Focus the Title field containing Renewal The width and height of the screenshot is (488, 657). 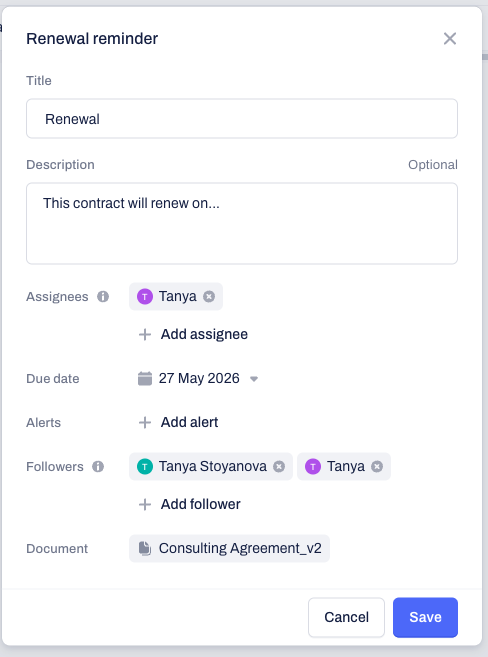pyautogui.click(x=242, y=119)
